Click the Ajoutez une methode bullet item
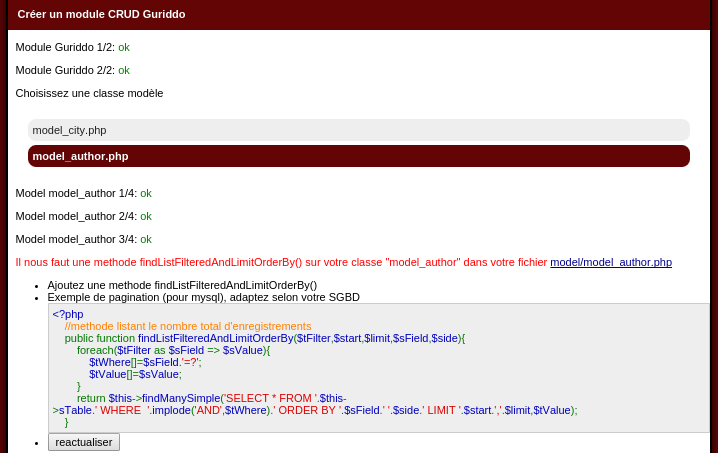Image resolution: width=718 pixels, height=453 pixels. point(182,285)
